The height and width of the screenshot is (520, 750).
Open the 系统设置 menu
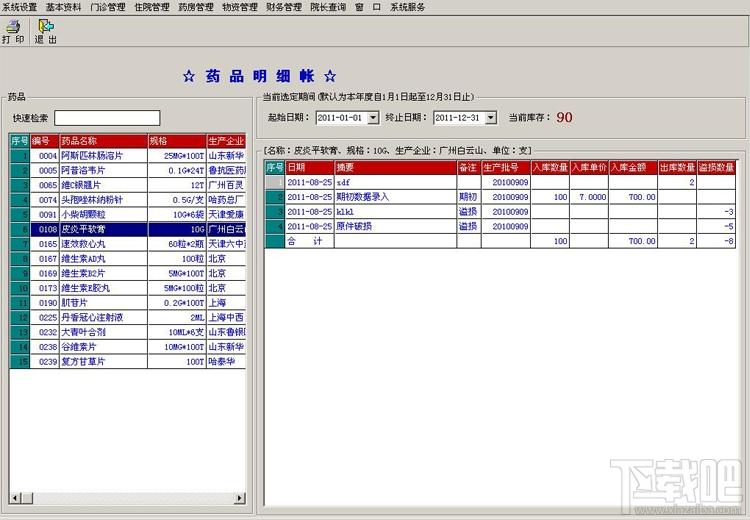[20, 7]
